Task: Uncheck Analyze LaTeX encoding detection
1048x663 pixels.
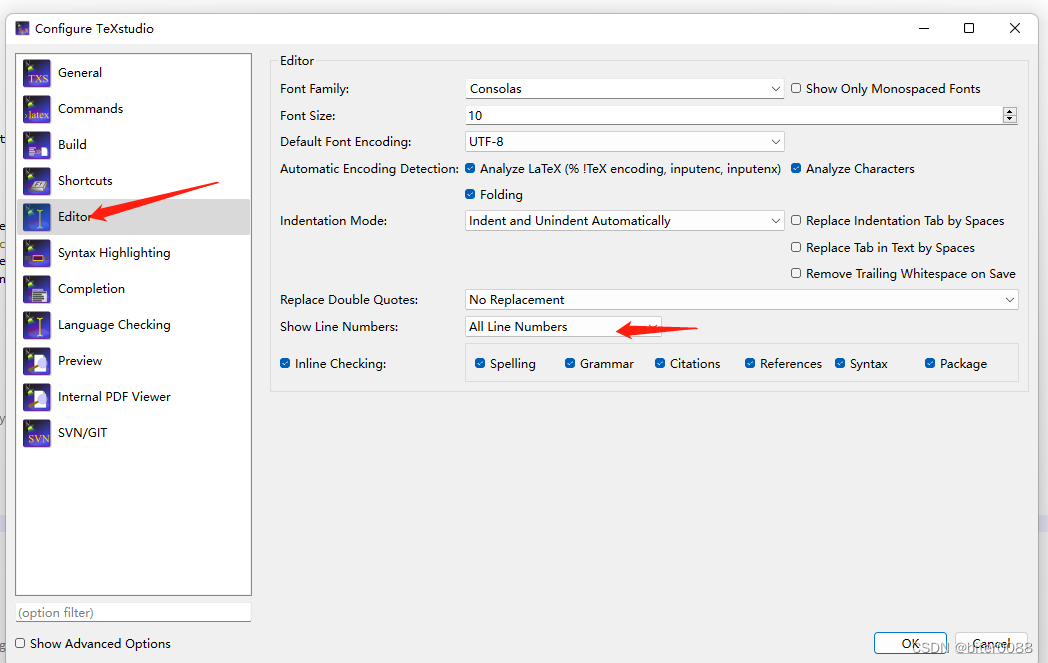Action: pos(470,168)
